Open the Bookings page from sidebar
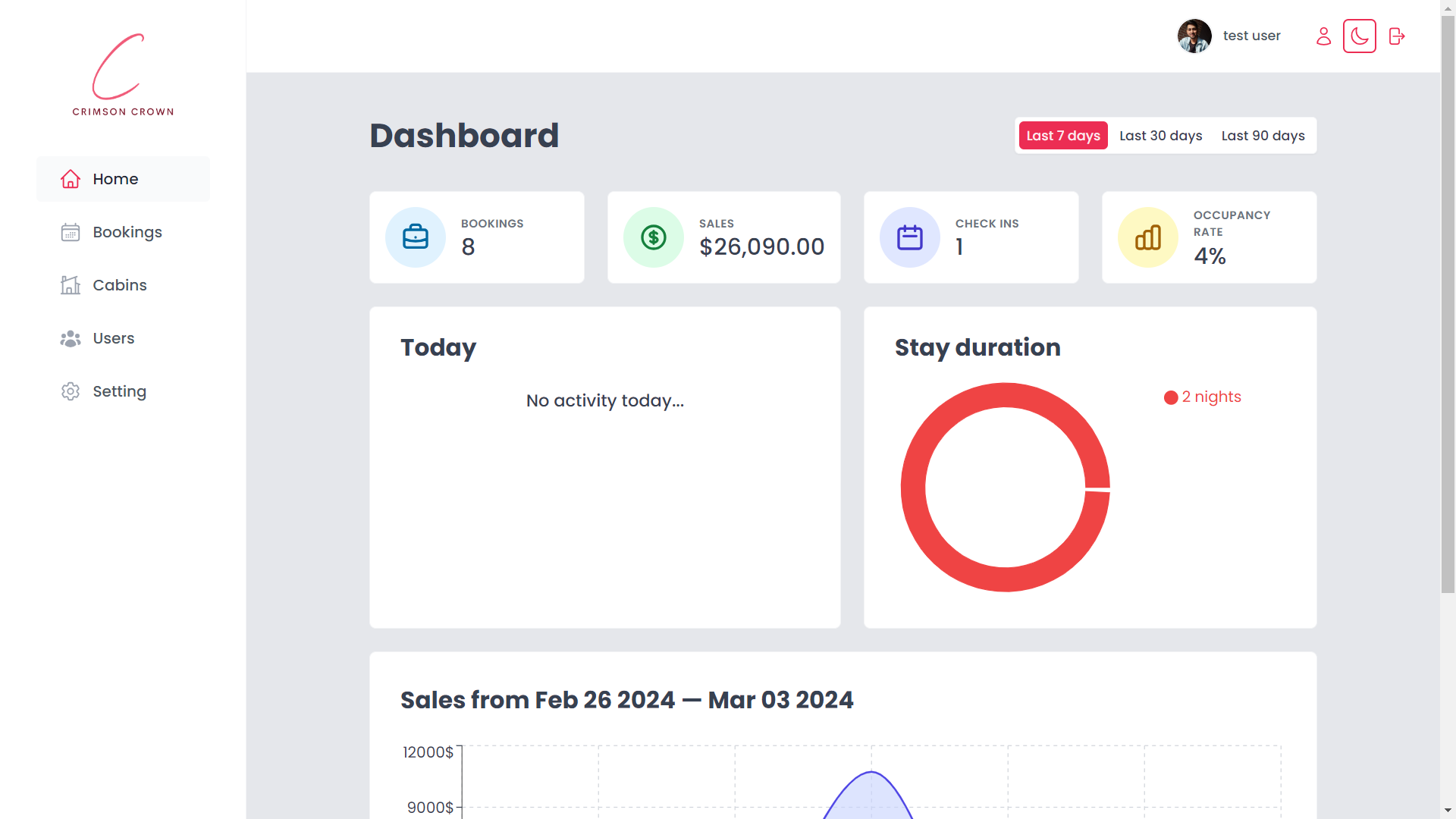The height and width of the screenshot is (819, 1456). (127, 232)
